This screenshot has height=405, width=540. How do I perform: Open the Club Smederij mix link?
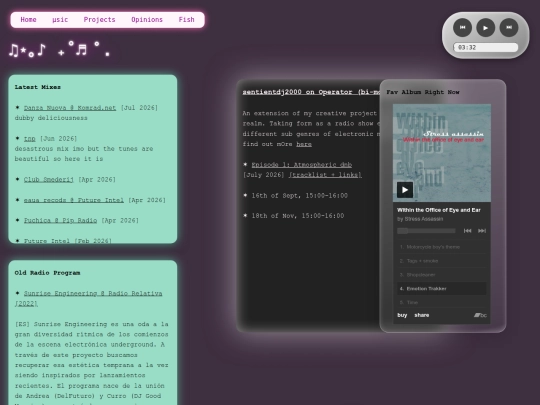point(49,179)
